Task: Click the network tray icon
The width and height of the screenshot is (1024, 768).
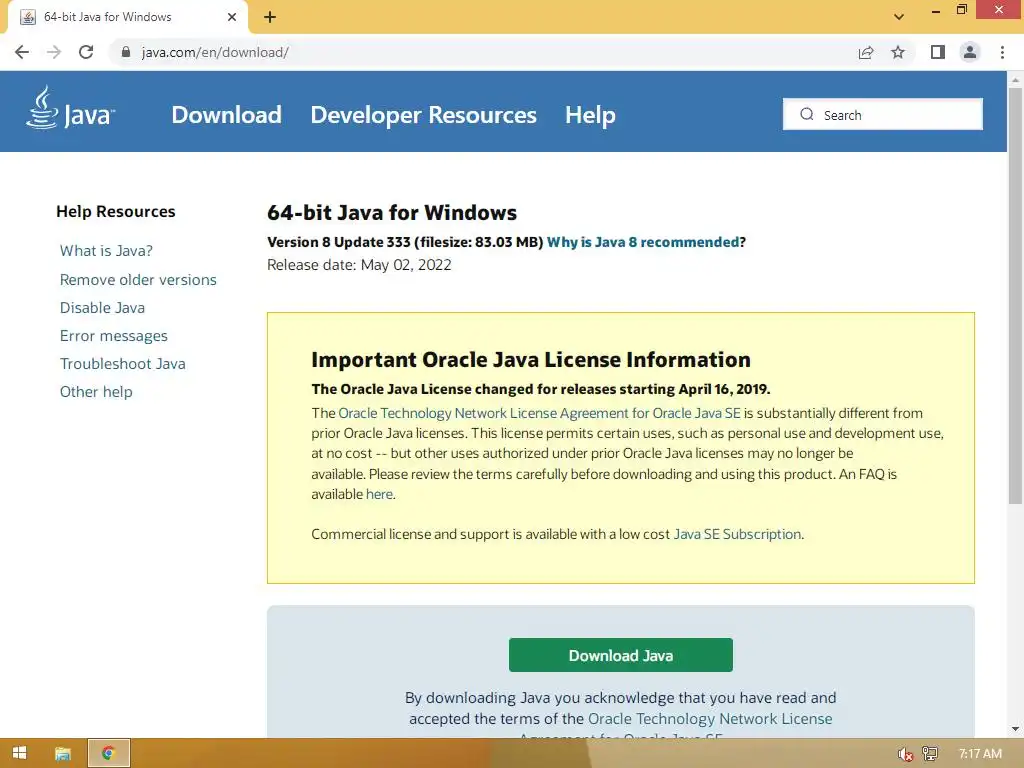Action: (930, 754)
